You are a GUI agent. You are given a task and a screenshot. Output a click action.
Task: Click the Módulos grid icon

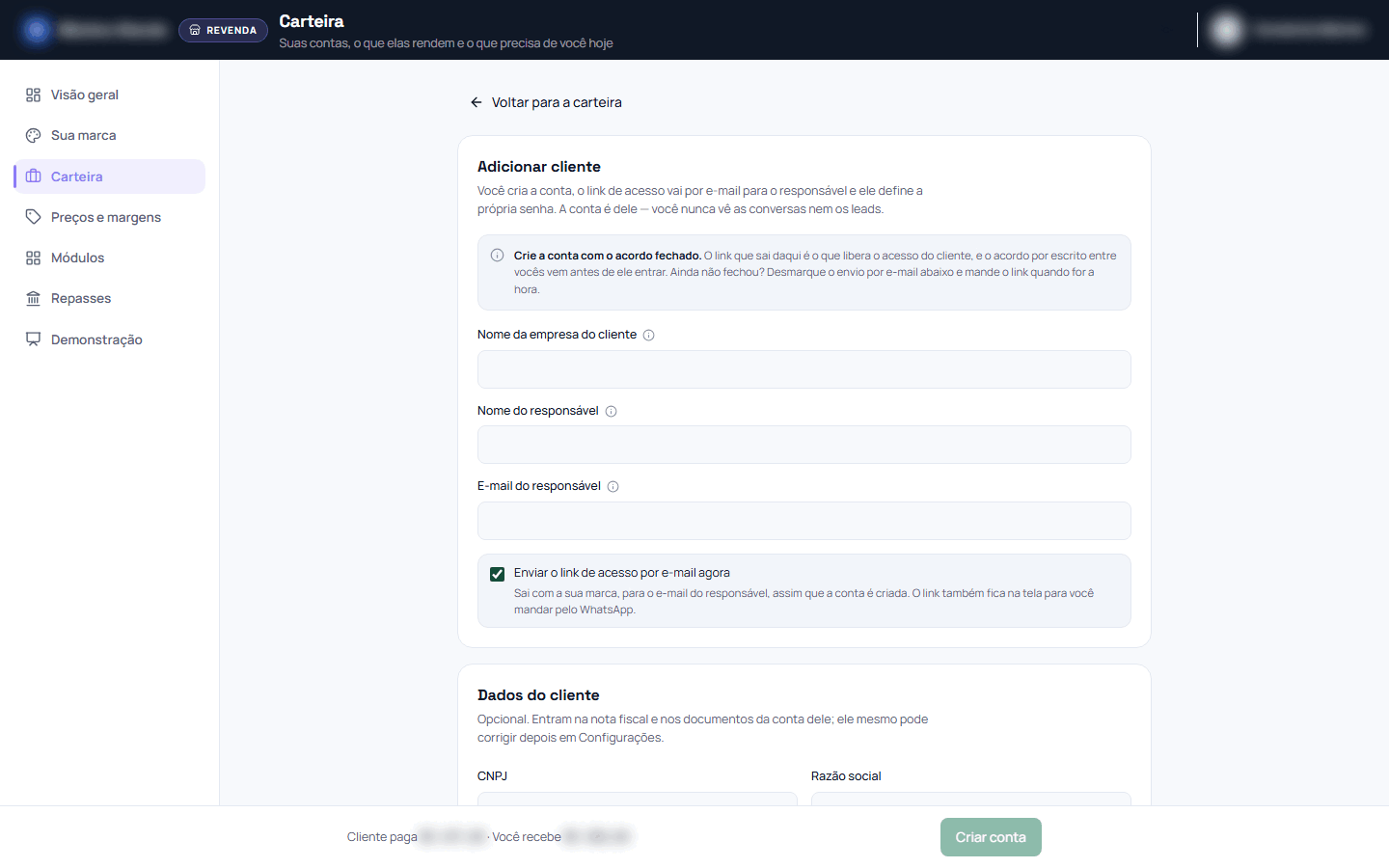pos(33,258)
